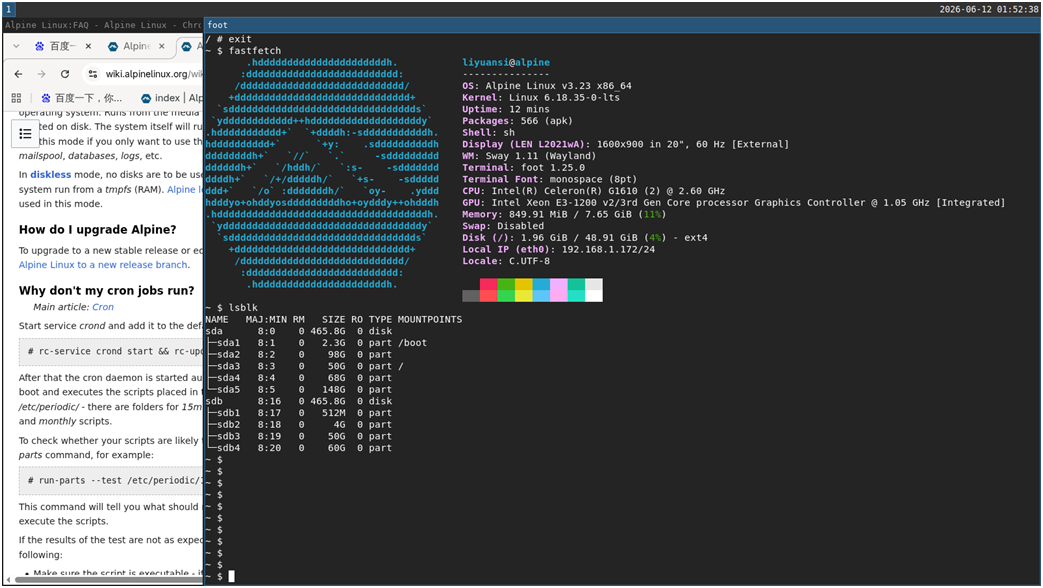1043x588 pixels.
Task: Click the 'How do I upgrade Alpine?' heading
Action: (x=98, y=229)
